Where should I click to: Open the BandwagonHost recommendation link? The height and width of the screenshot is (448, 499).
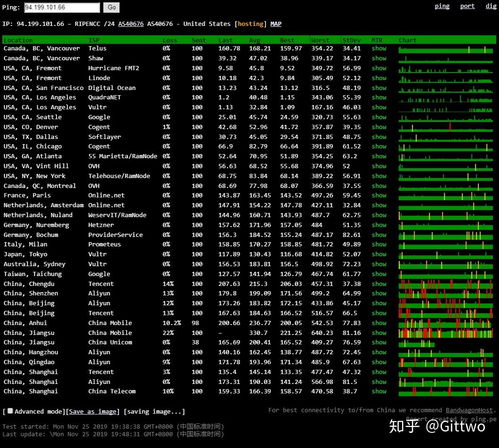coord(469,410)
